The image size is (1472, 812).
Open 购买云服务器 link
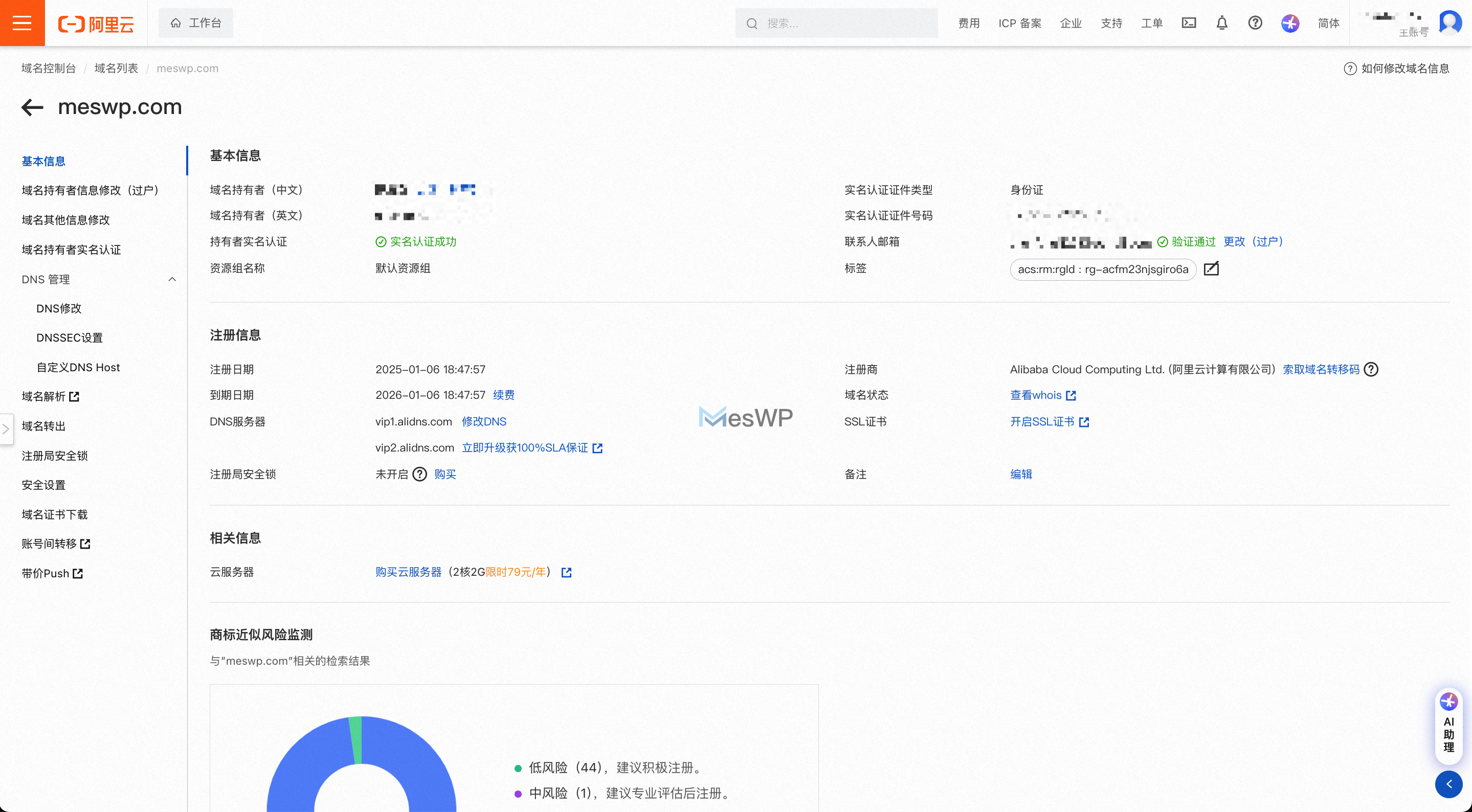click(x=408, y=573)
